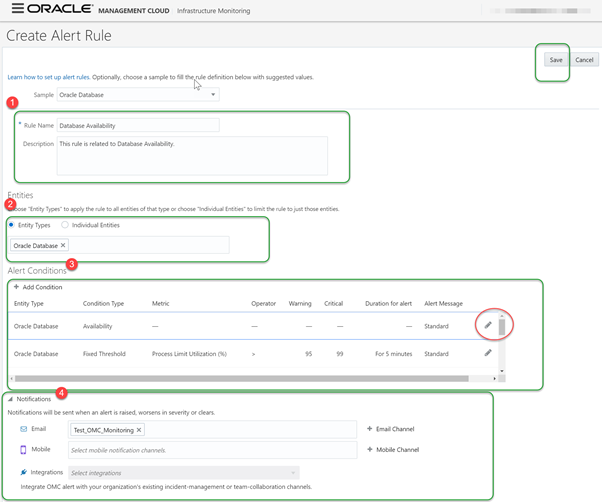Cancel the alert rule creation
Screen dimensions: 602x502
(584, 60)
